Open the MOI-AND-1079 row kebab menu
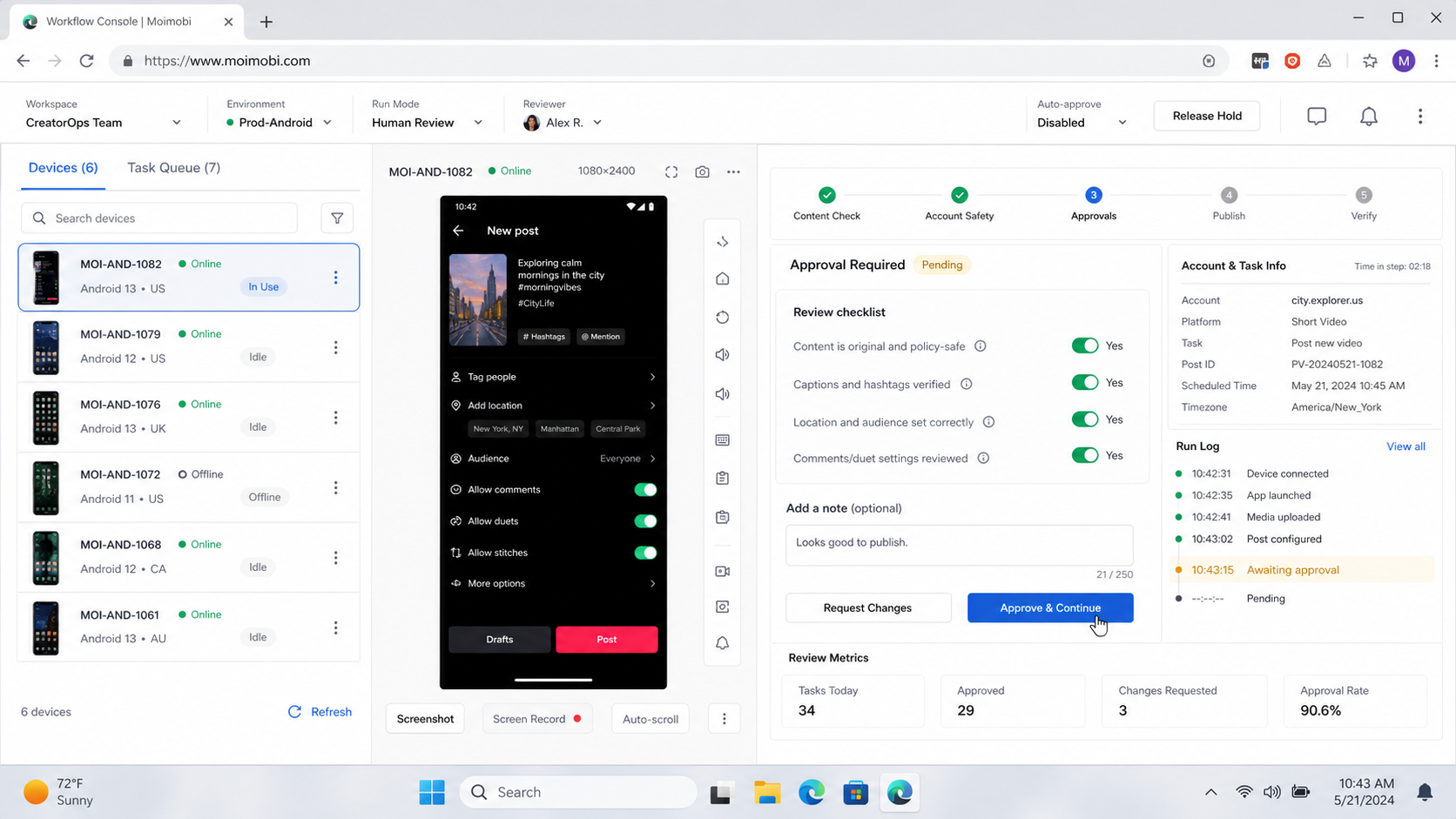This screenshot has width=1456, height=819. point(335,347)
